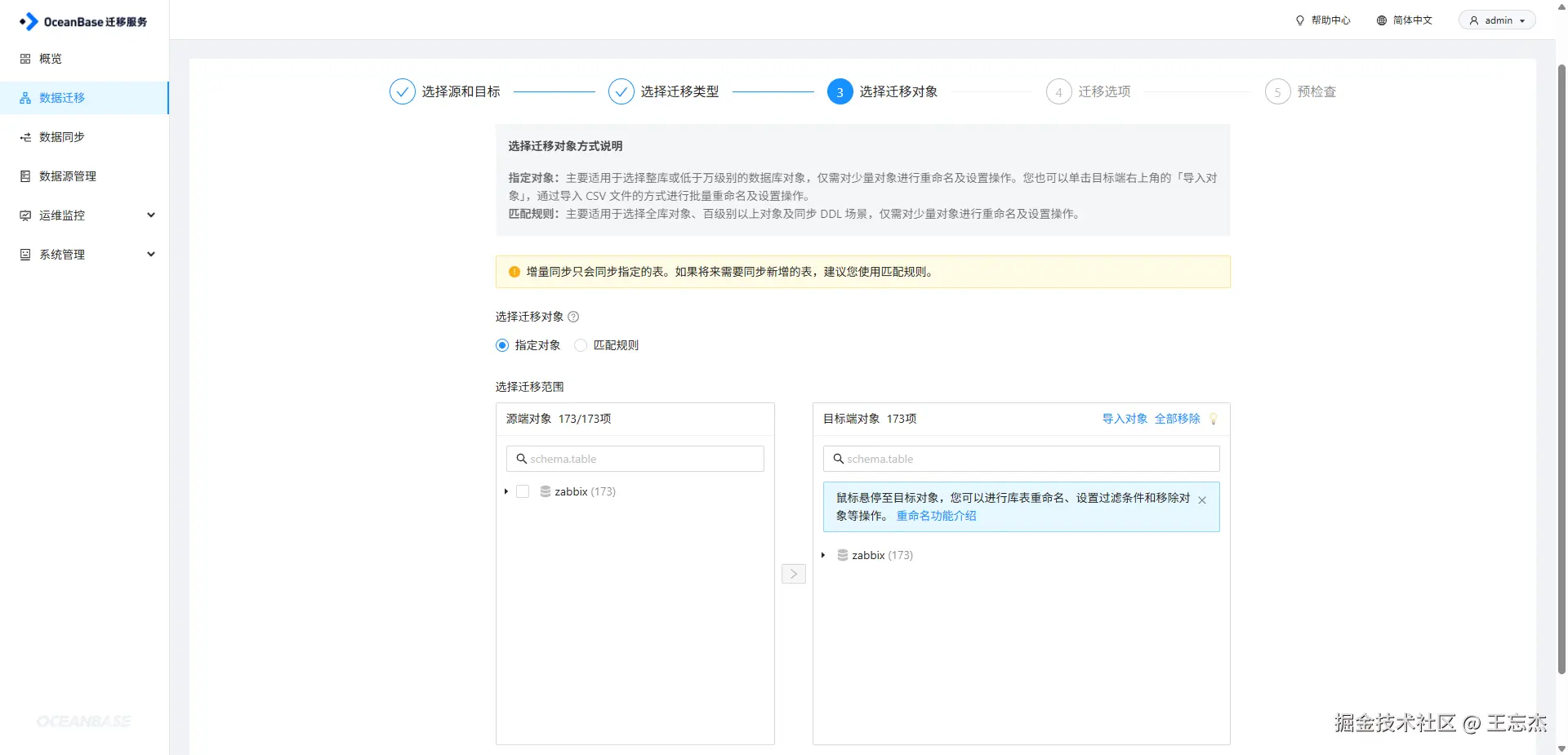Click the 选择迁移范围 section label
The width and height of the screenshot is (1568, 755).
pos(529,387)
